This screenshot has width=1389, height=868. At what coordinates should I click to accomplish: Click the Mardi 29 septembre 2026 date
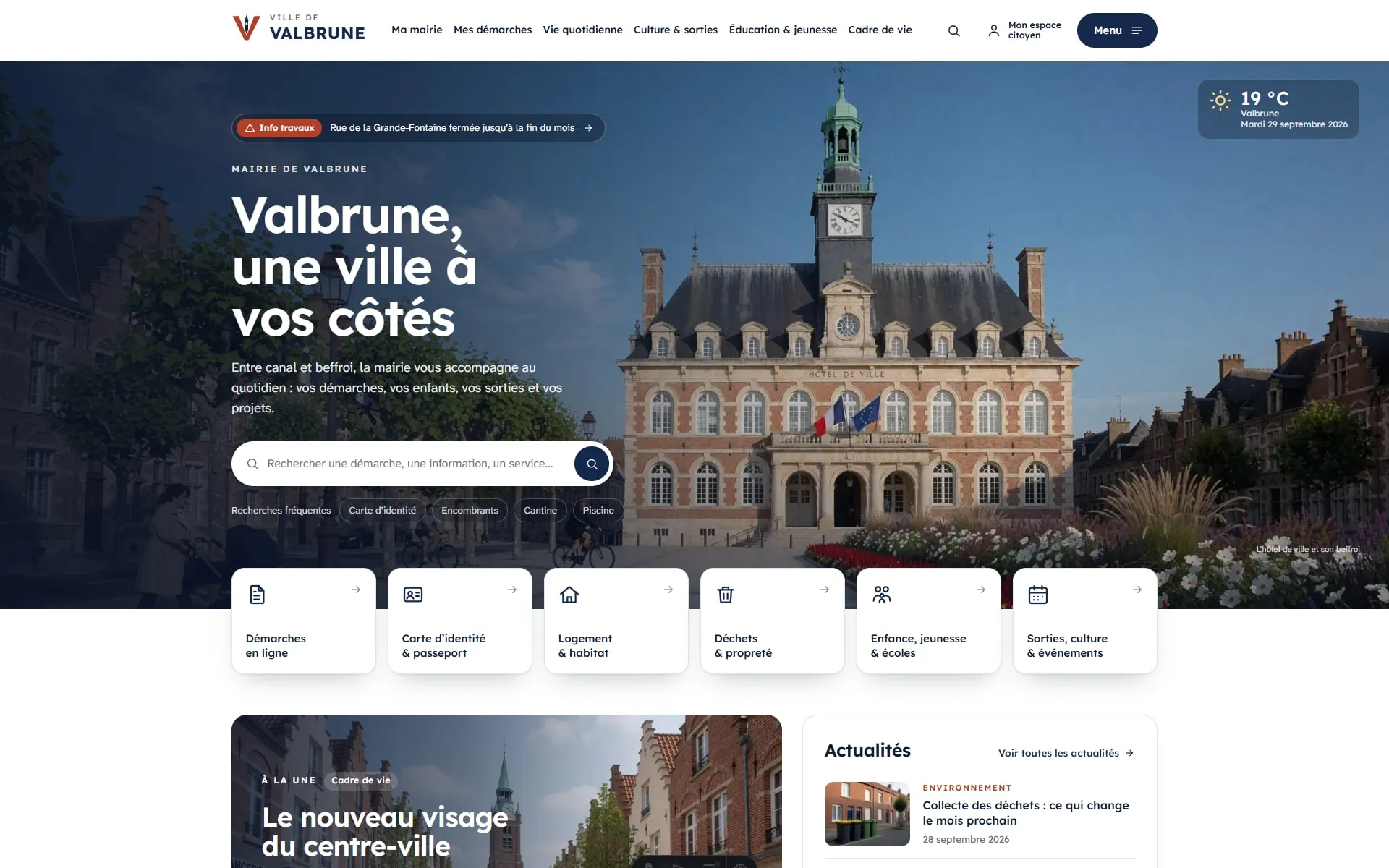[1294, 124]
